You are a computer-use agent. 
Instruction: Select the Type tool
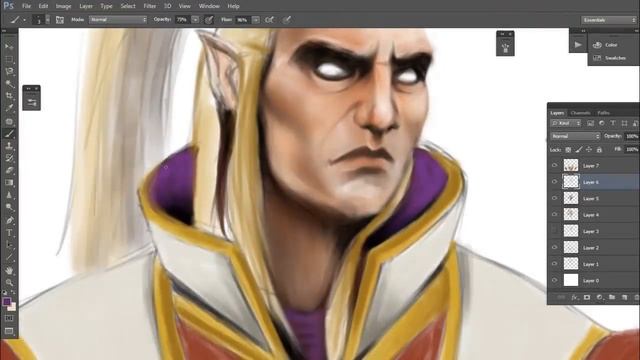(9, 233)
